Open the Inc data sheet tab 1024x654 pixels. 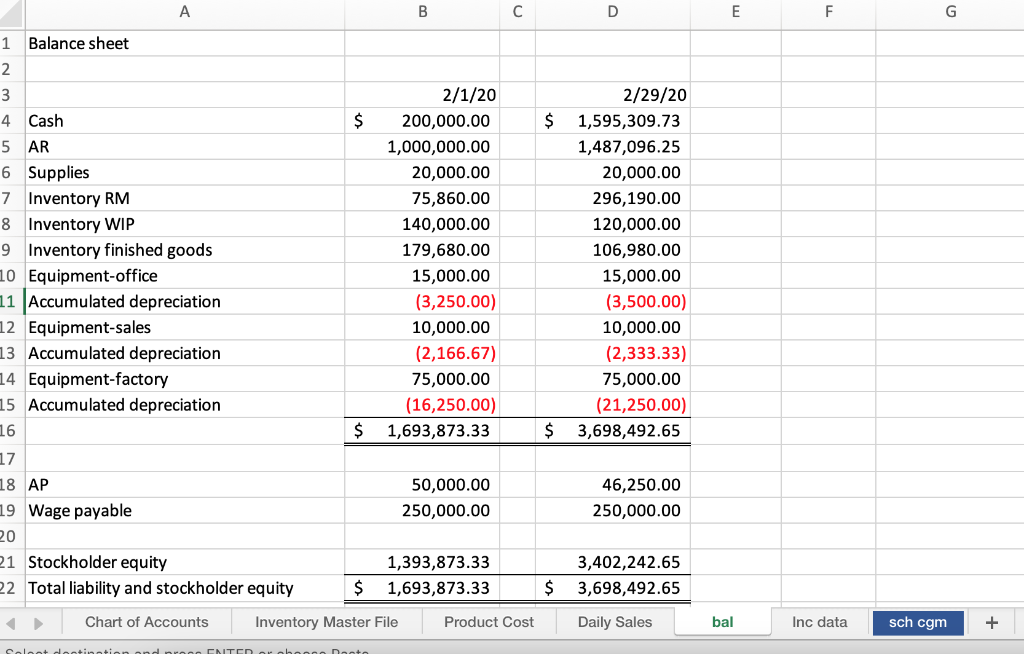point(820,622)
